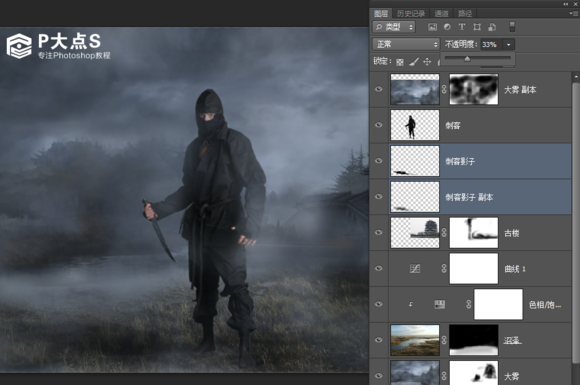580x385 pixels.
Task: Hide the 大雾 副本 layer
Action: pos(378,89)
